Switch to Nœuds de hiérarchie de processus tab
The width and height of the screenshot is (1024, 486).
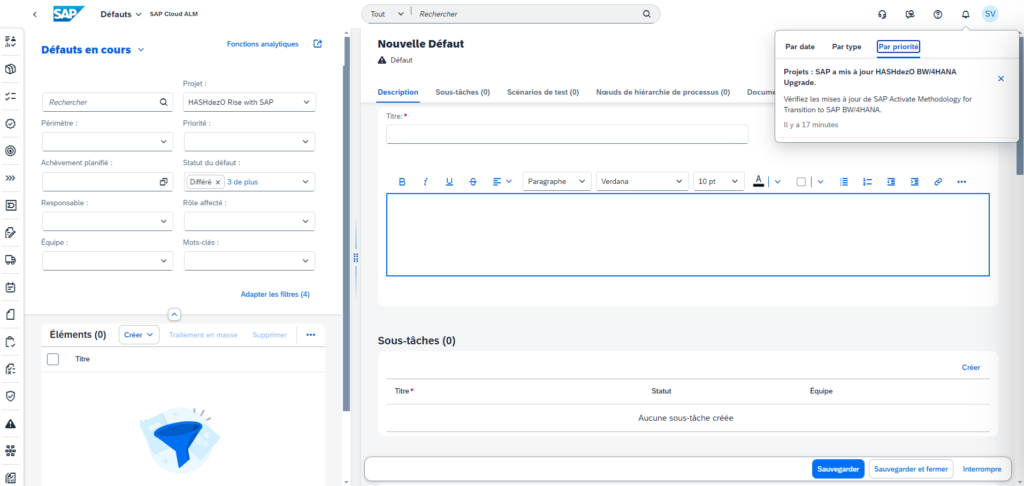pyautogui.click(x=663, y=92)
